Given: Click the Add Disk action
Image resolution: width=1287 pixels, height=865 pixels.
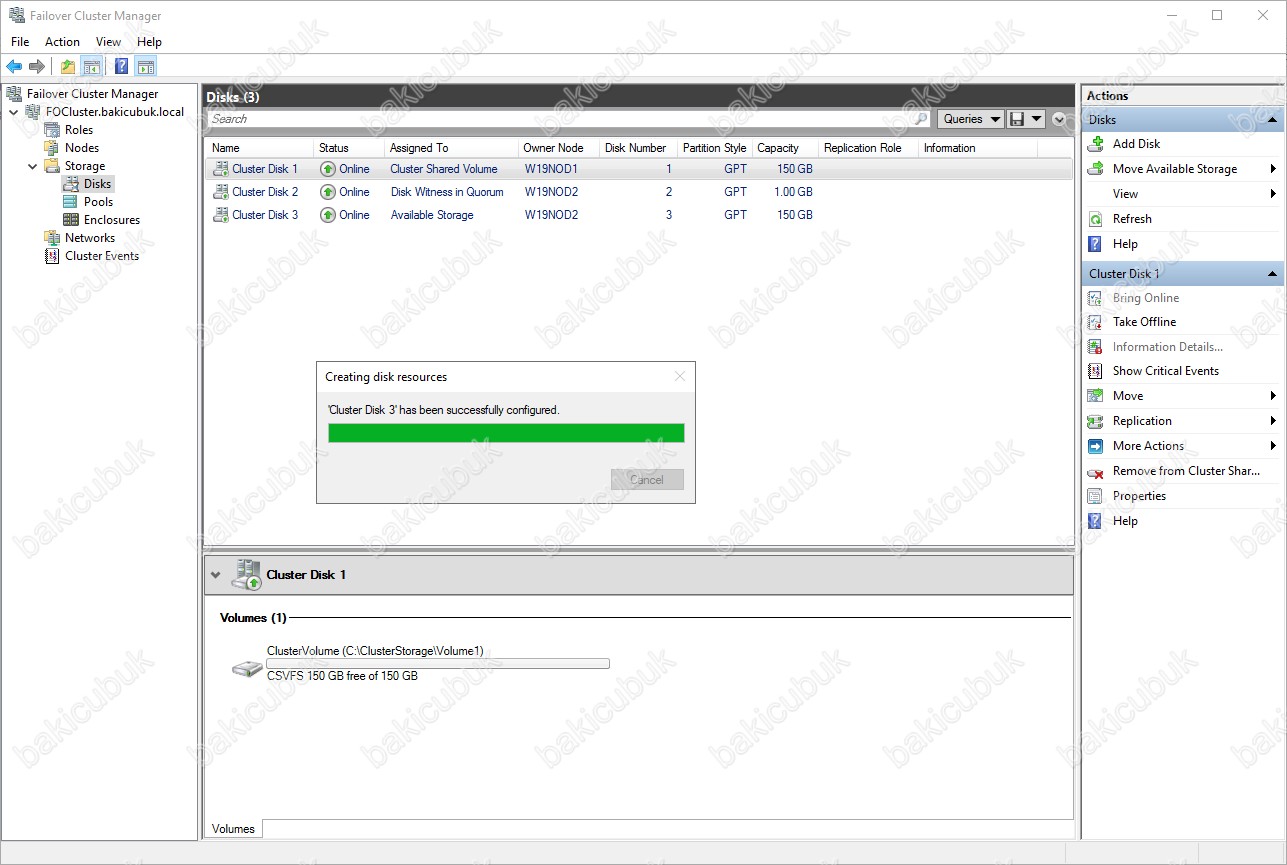Looking at the screenshot, I should click(1136, 144).
